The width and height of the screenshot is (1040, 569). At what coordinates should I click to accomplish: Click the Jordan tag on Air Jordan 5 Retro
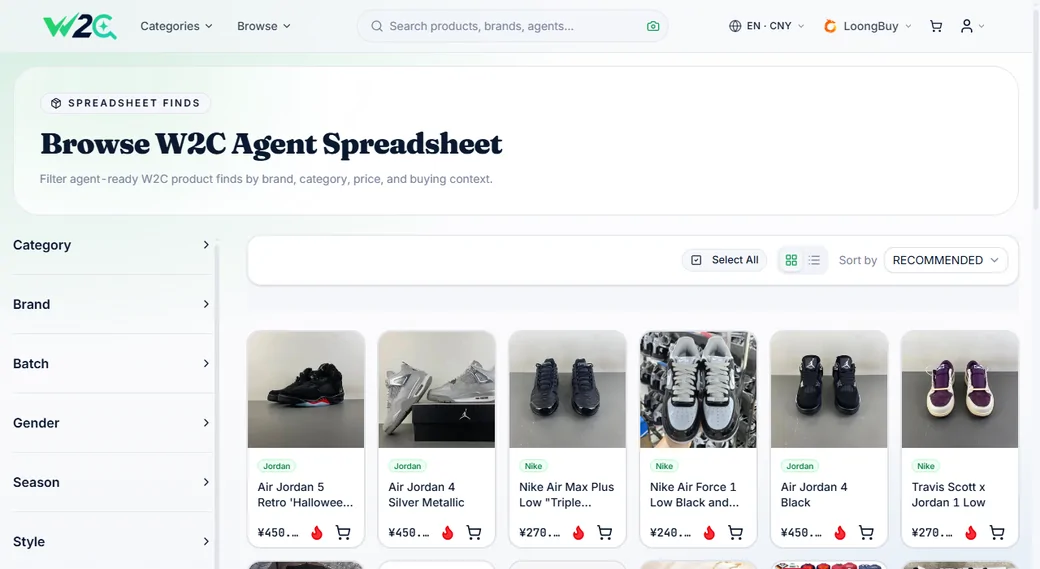click(277, 466)
